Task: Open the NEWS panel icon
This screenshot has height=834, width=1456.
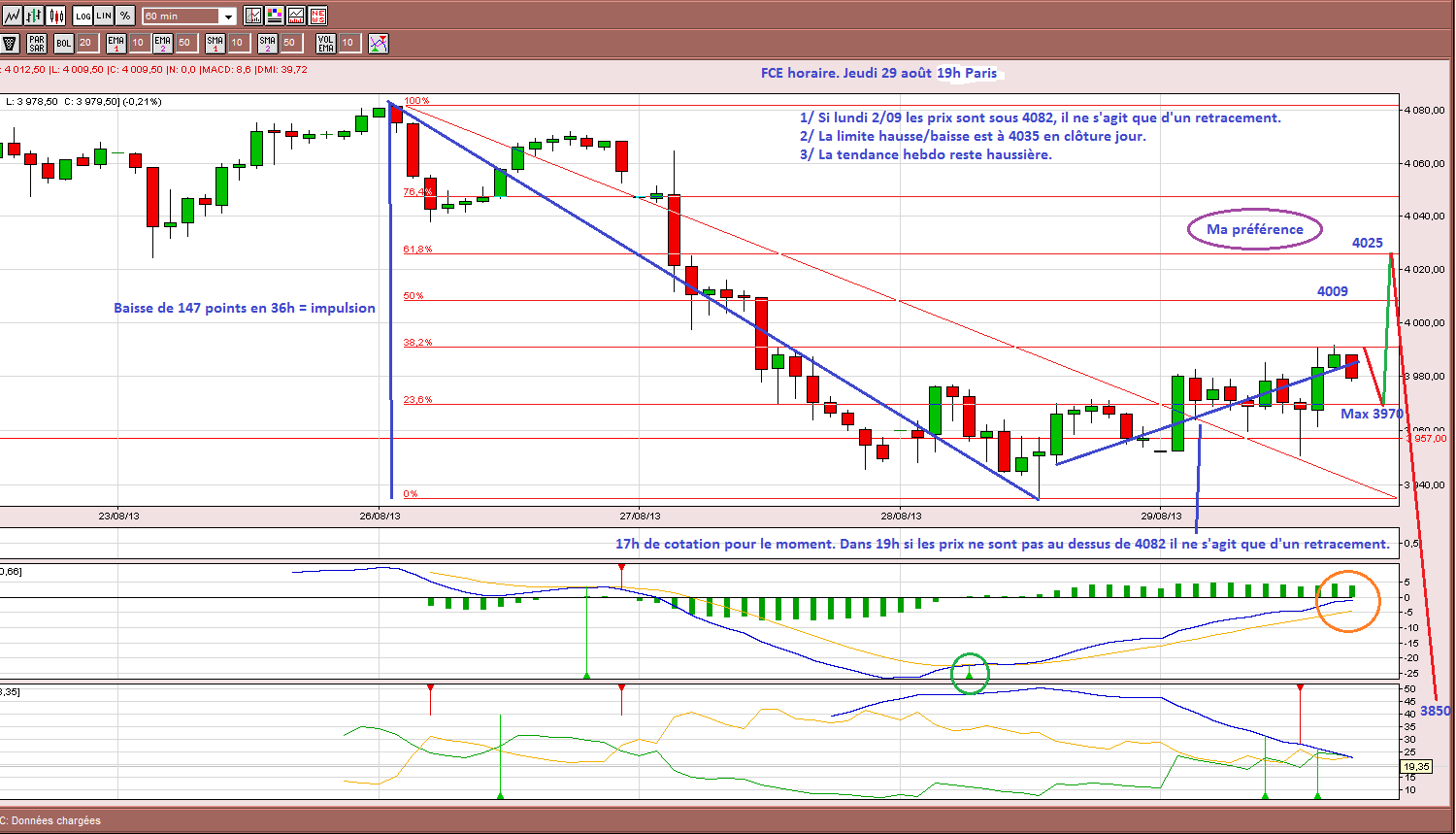Action: (317, 16)
